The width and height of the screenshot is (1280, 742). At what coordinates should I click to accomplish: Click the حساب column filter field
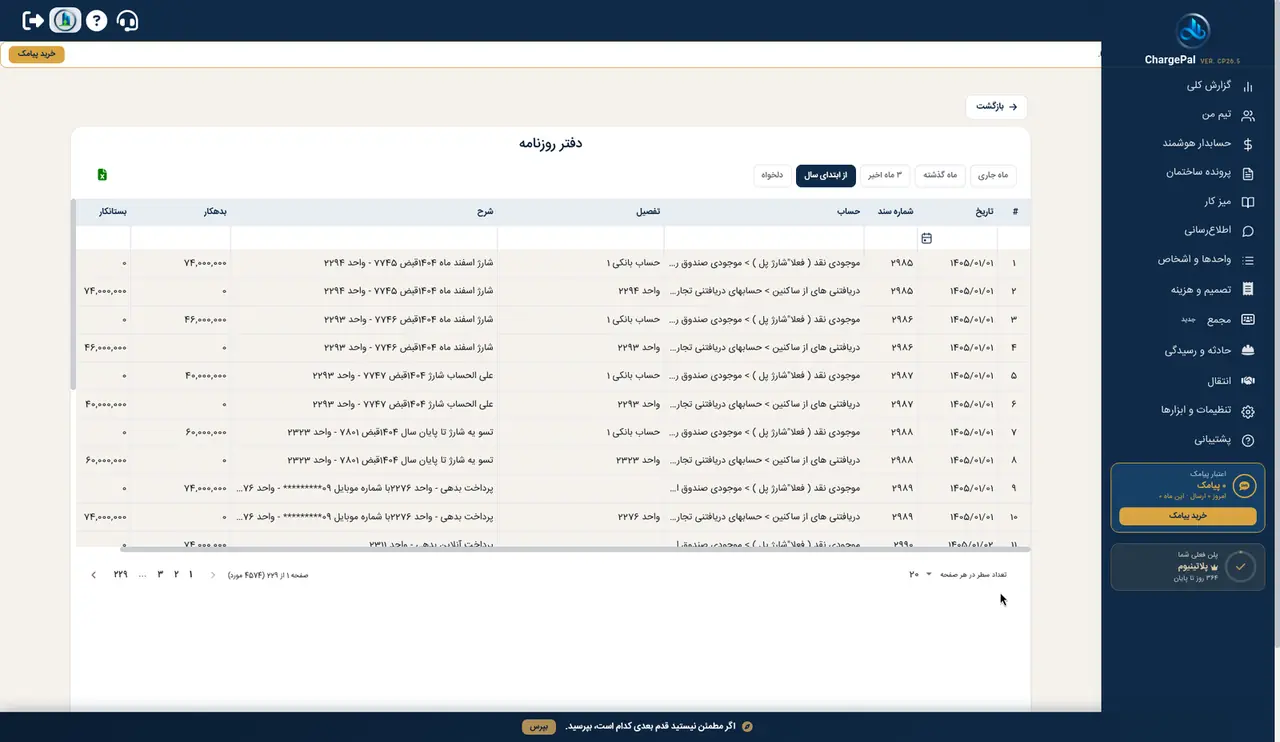tap(764, 238)
